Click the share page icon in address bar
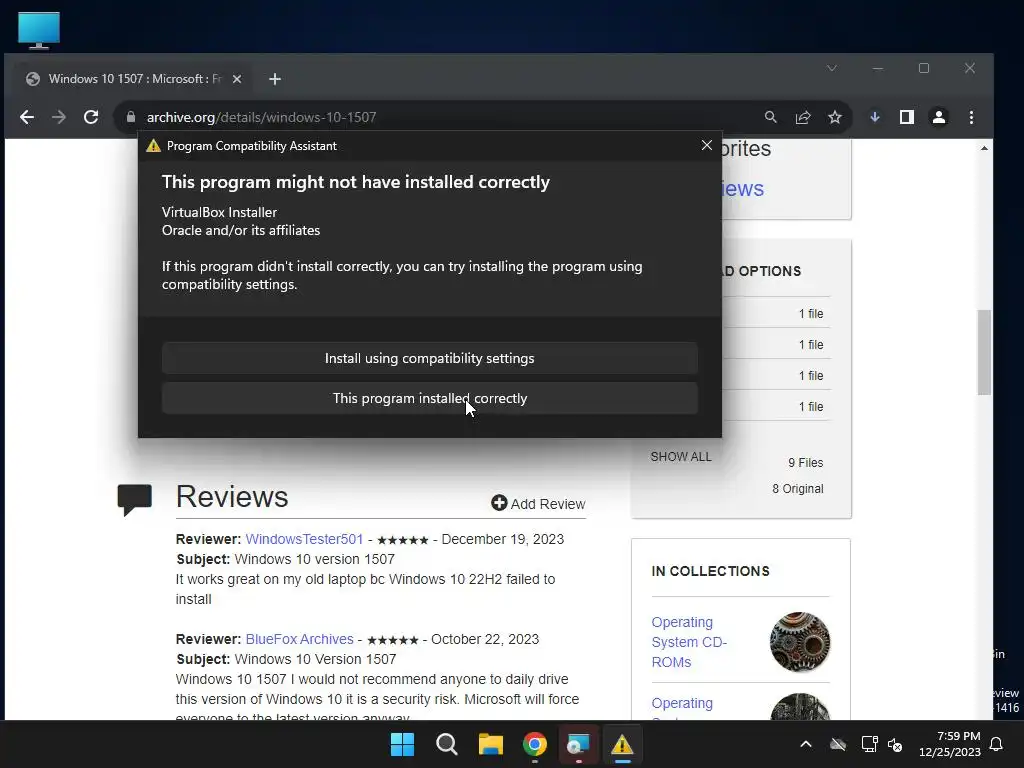 [803, 118]
